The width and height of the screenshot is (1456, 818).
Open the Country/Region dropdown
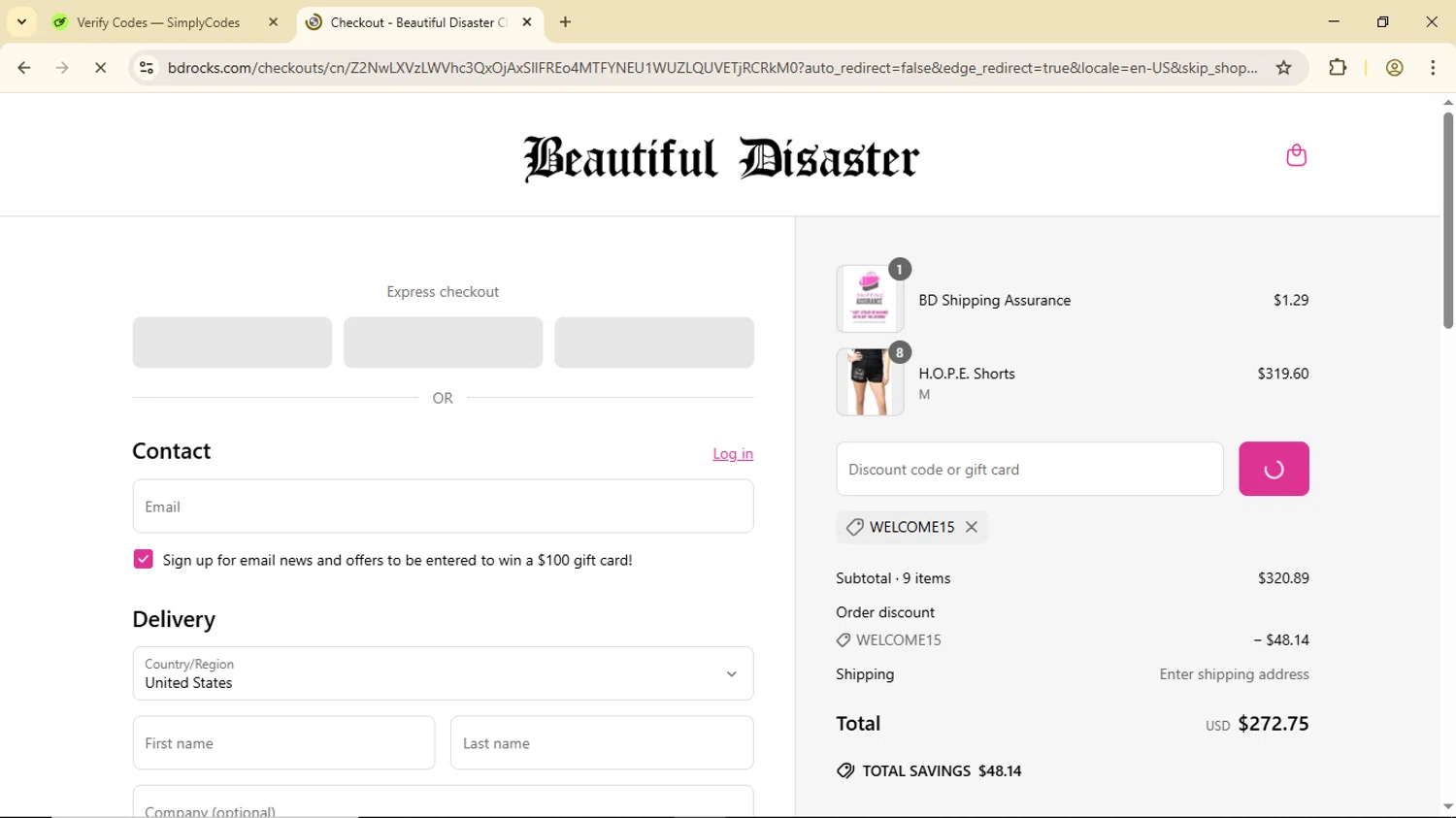(x=443, y=673)
